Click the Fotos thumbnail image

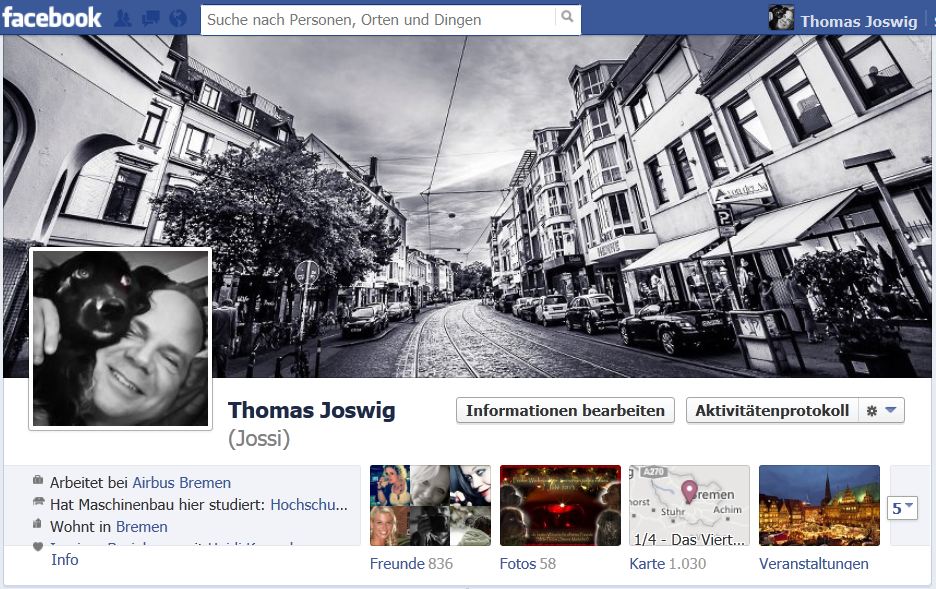pos(560,505)
